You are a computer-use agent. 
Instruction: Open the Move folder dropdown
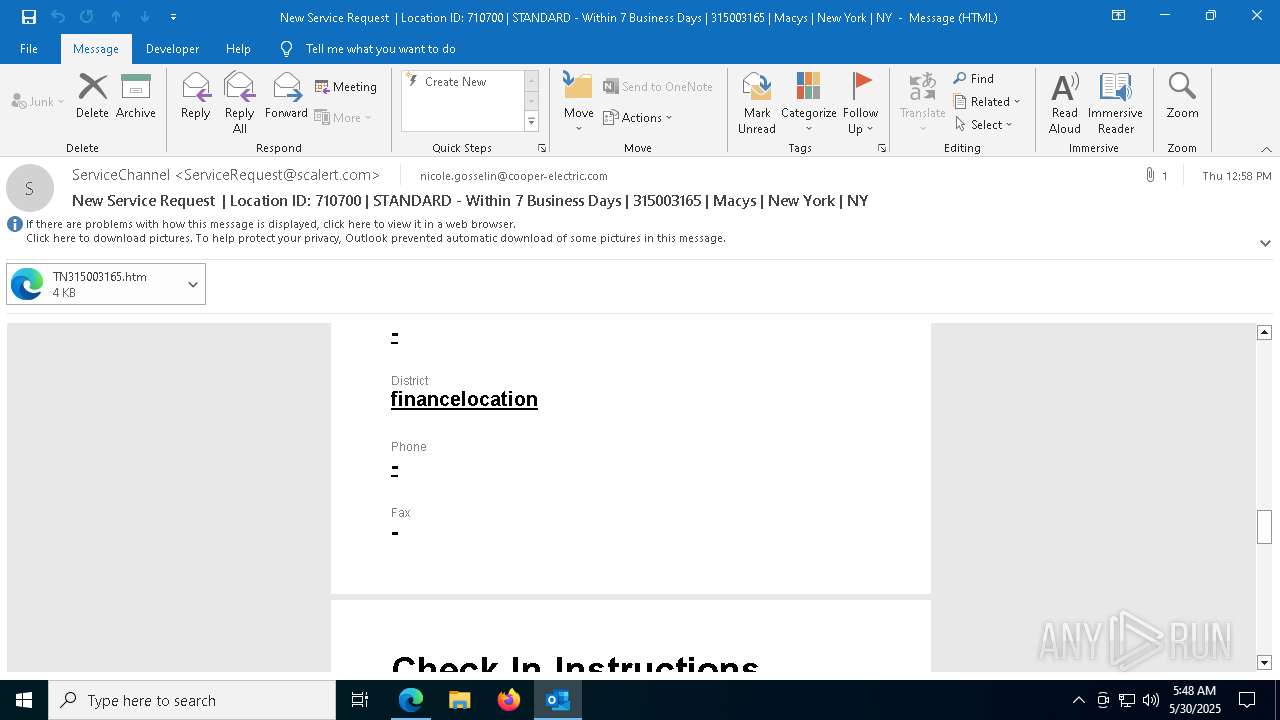coord(579,104)
